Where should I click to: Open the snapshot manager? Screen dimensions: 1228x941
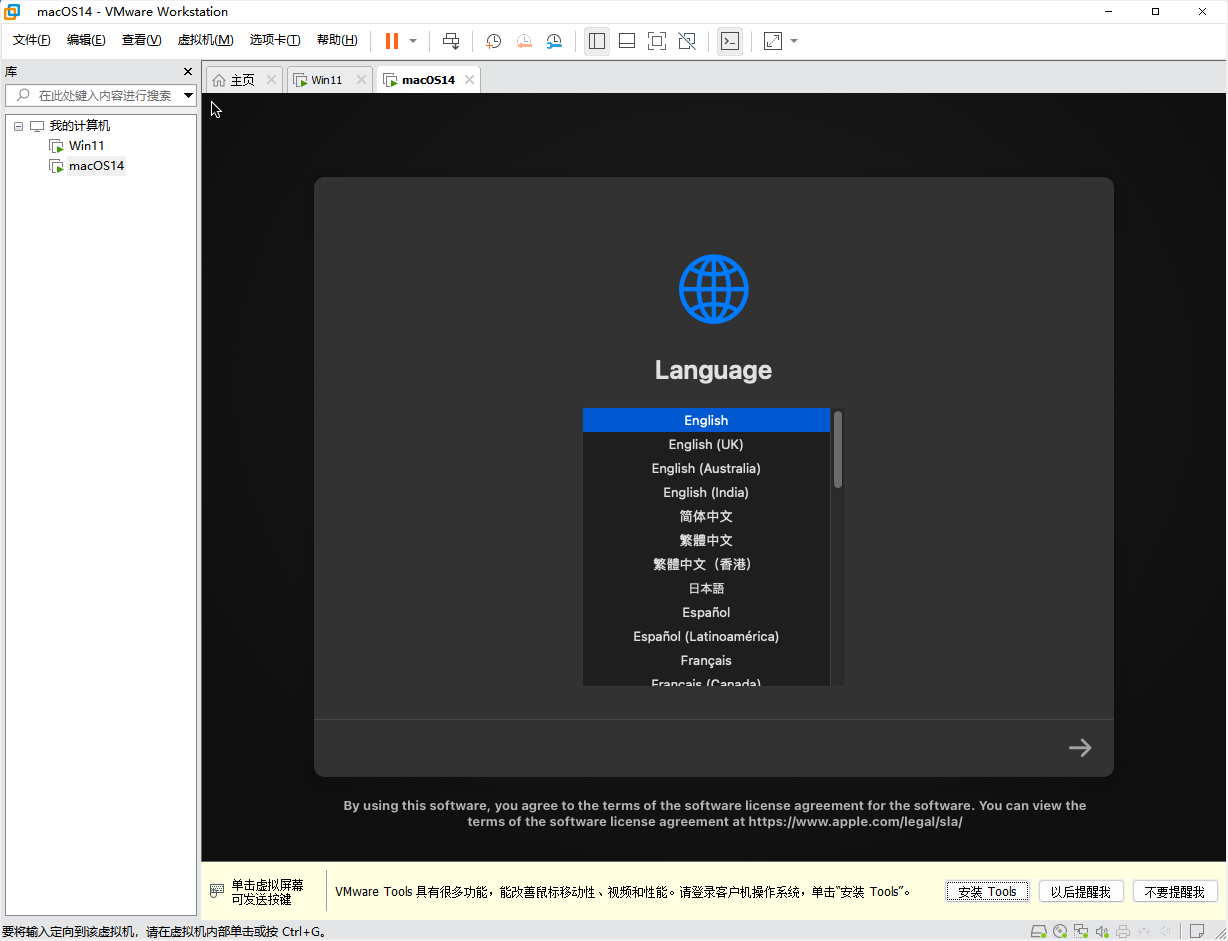pos(554,41)
